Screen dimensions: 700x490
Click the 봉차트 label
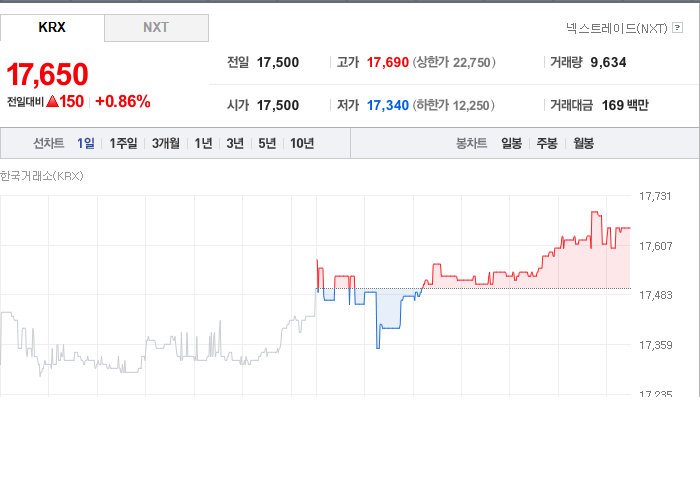click(471, 143)
